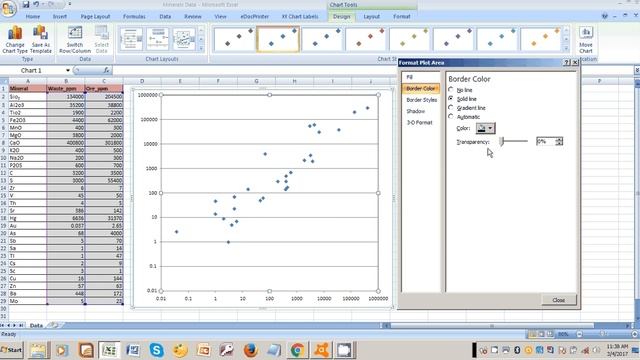This screenshot has height=360, width=640.
Task: Click cell containing SiO2 mineral name
Action: 27,97
